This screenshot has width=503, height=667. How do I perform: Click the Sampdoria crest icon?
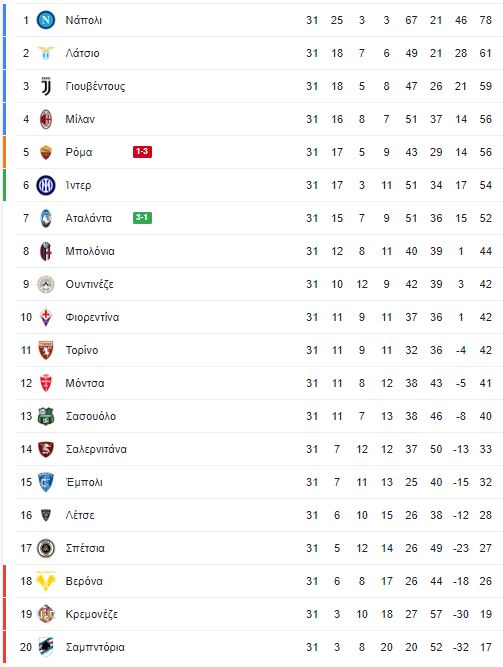pos(46,647)
